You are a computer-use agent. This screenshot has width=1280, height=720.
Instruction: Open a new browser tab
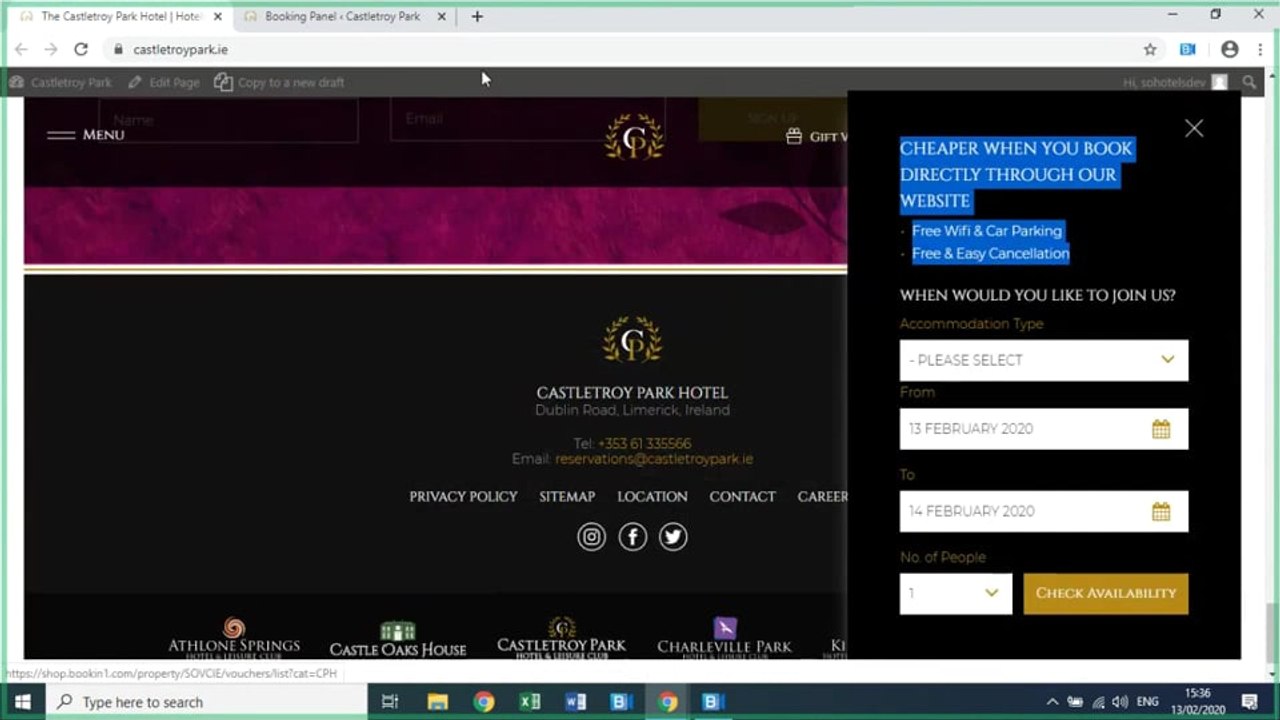coord(477,17)
